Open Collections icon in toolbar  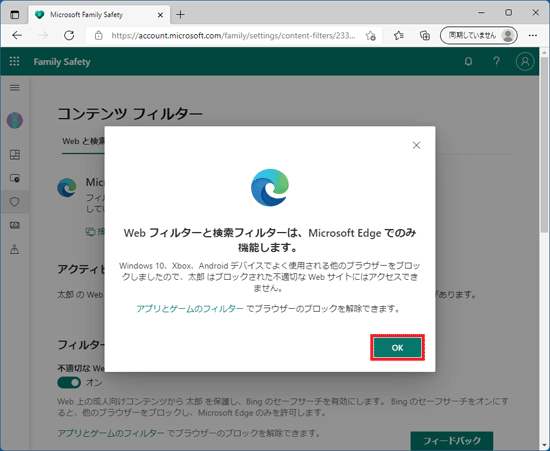click(x=425, y=35)
